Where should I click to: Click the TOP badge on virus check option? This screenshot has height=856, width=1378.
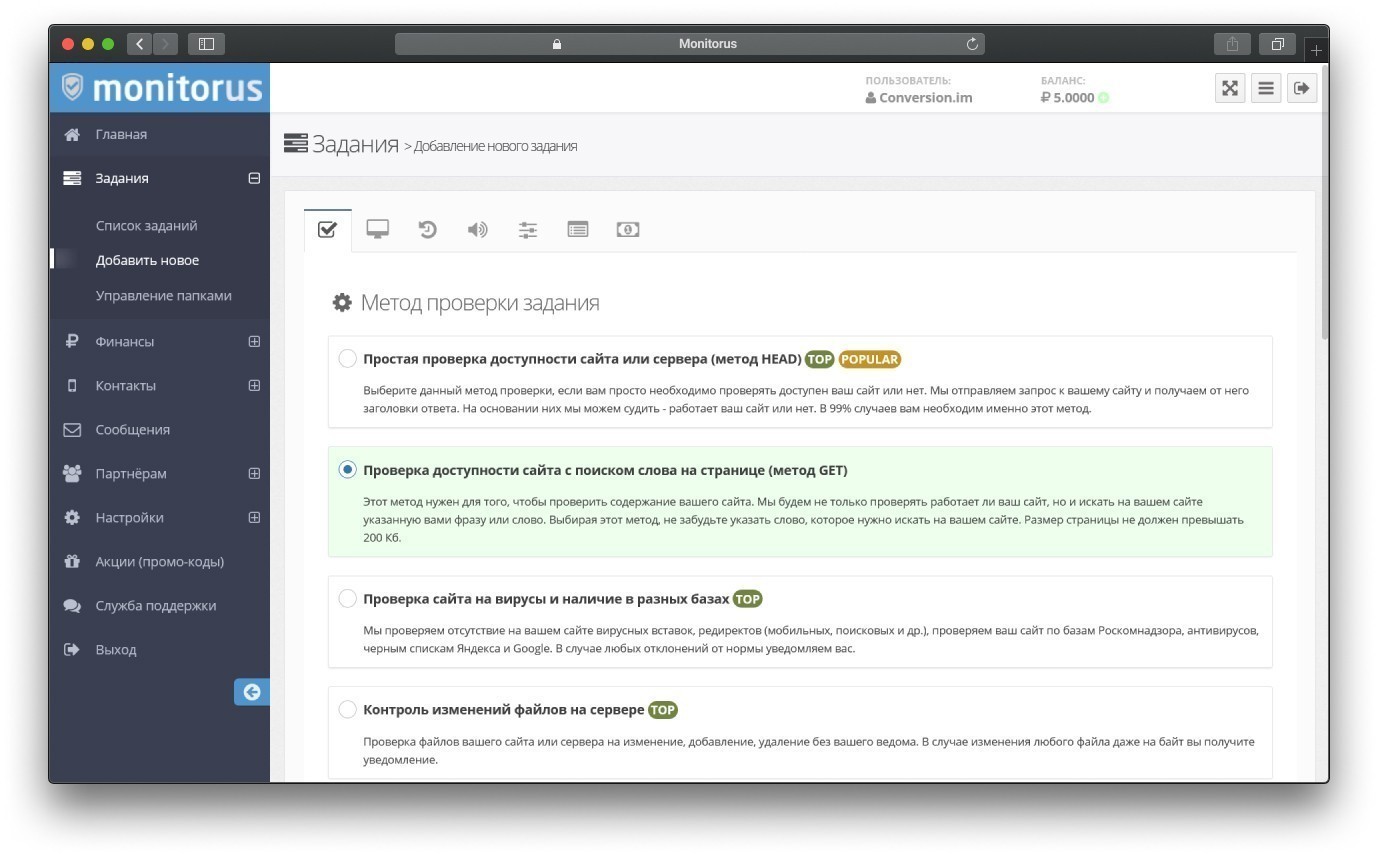[x=747, y=599]
